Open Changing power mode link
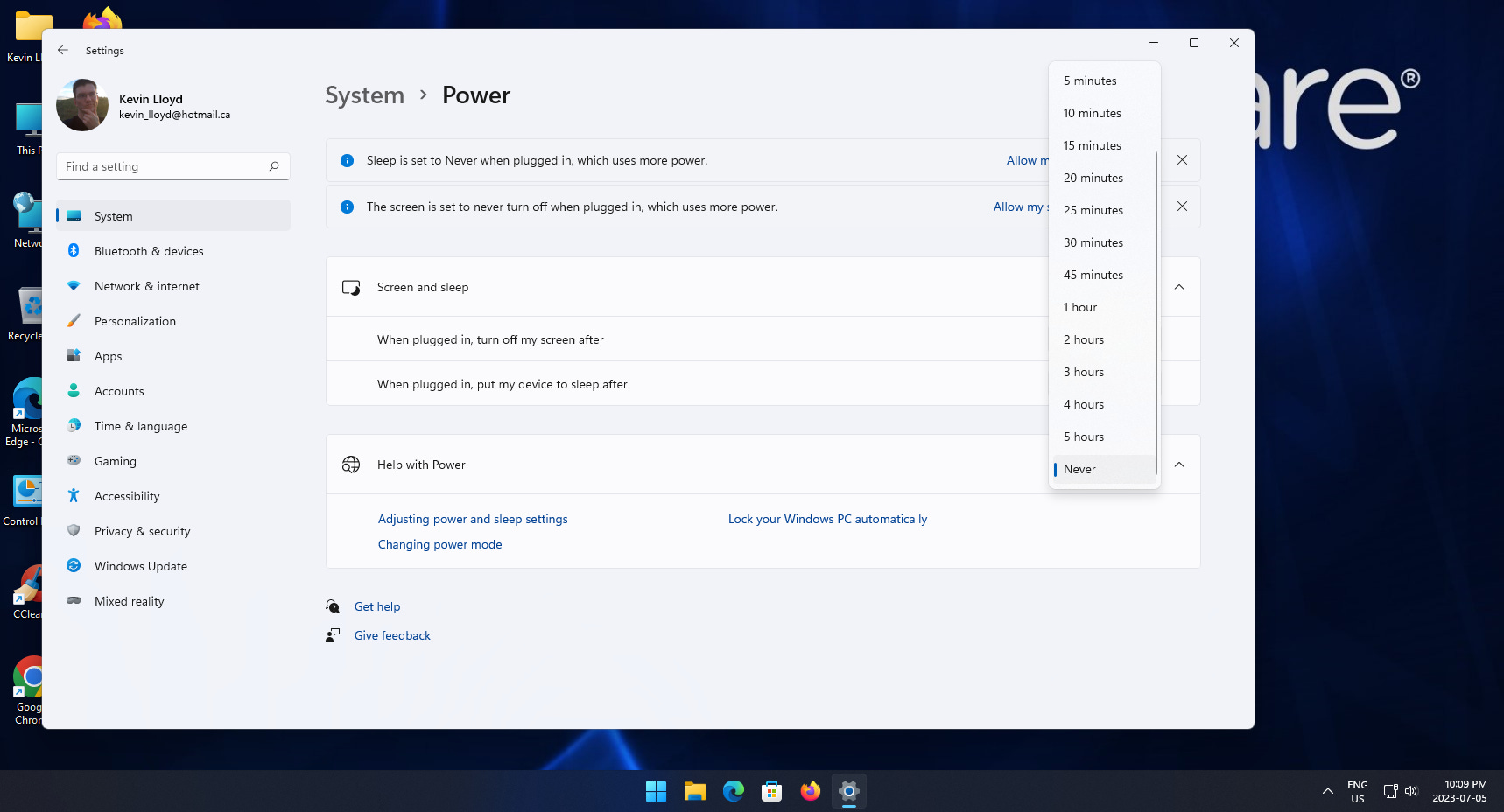 tap(439, 544)
